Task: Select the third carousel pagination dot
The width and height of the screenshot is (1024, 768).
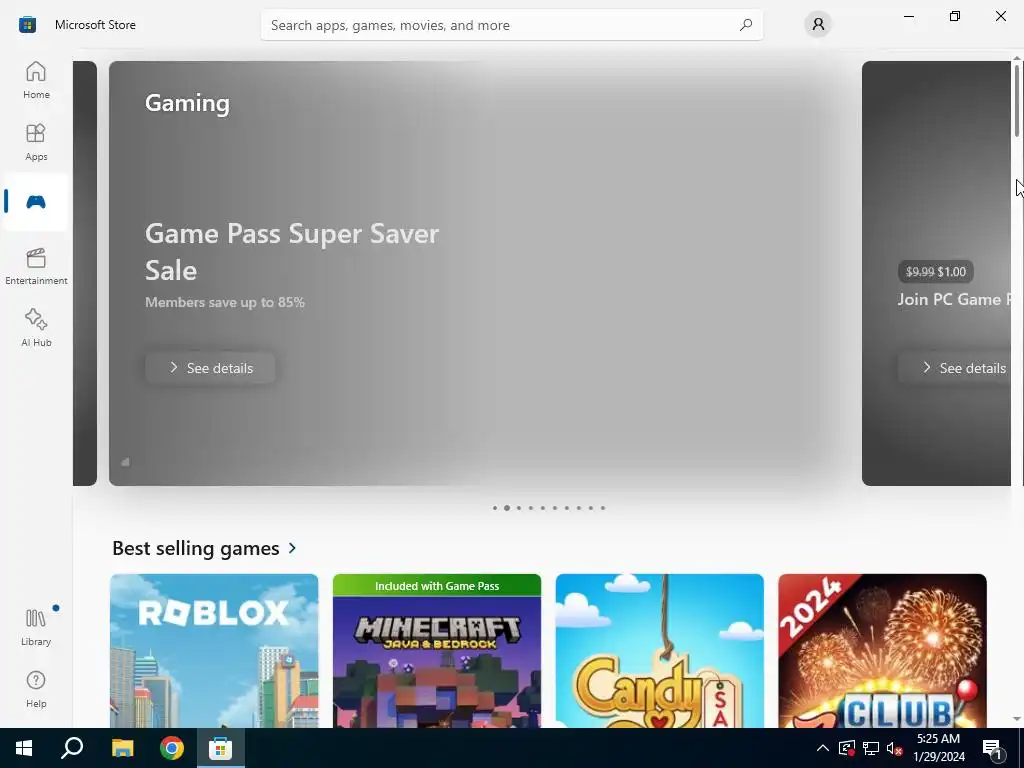Action: pyautogui.click(x=519, y=507)
